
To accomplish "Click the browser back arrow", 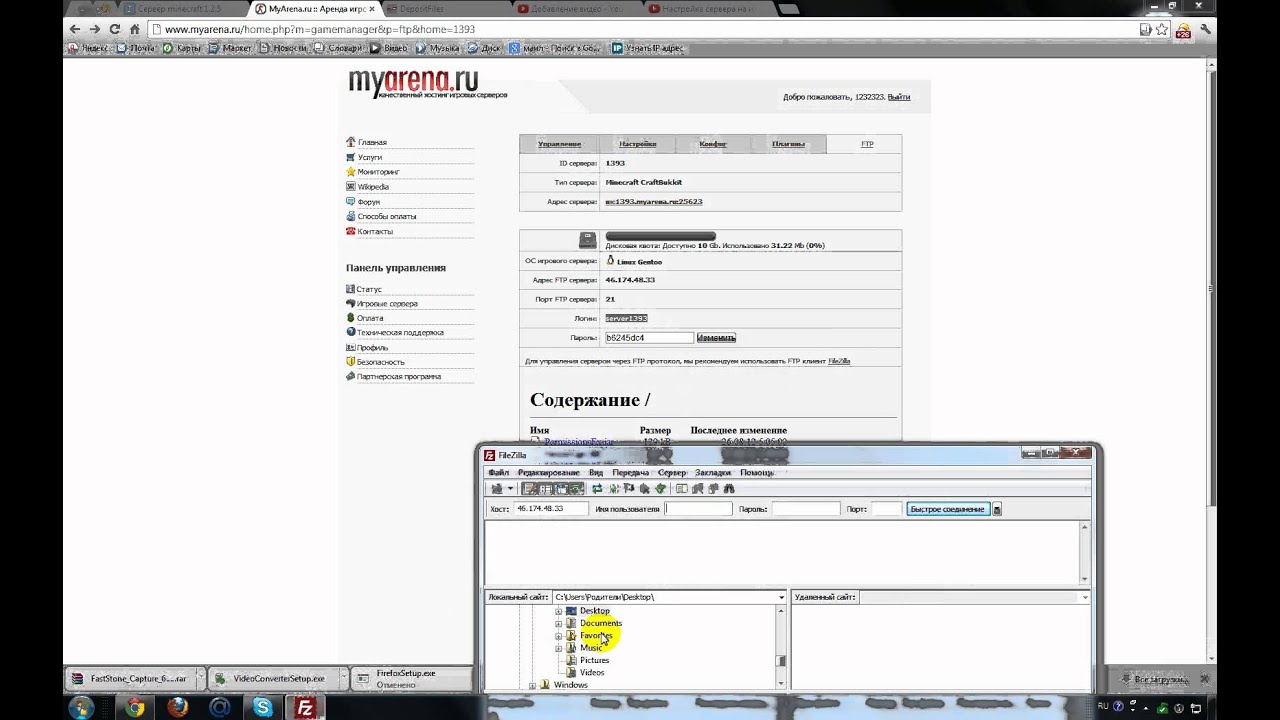I will click(74, 29).
